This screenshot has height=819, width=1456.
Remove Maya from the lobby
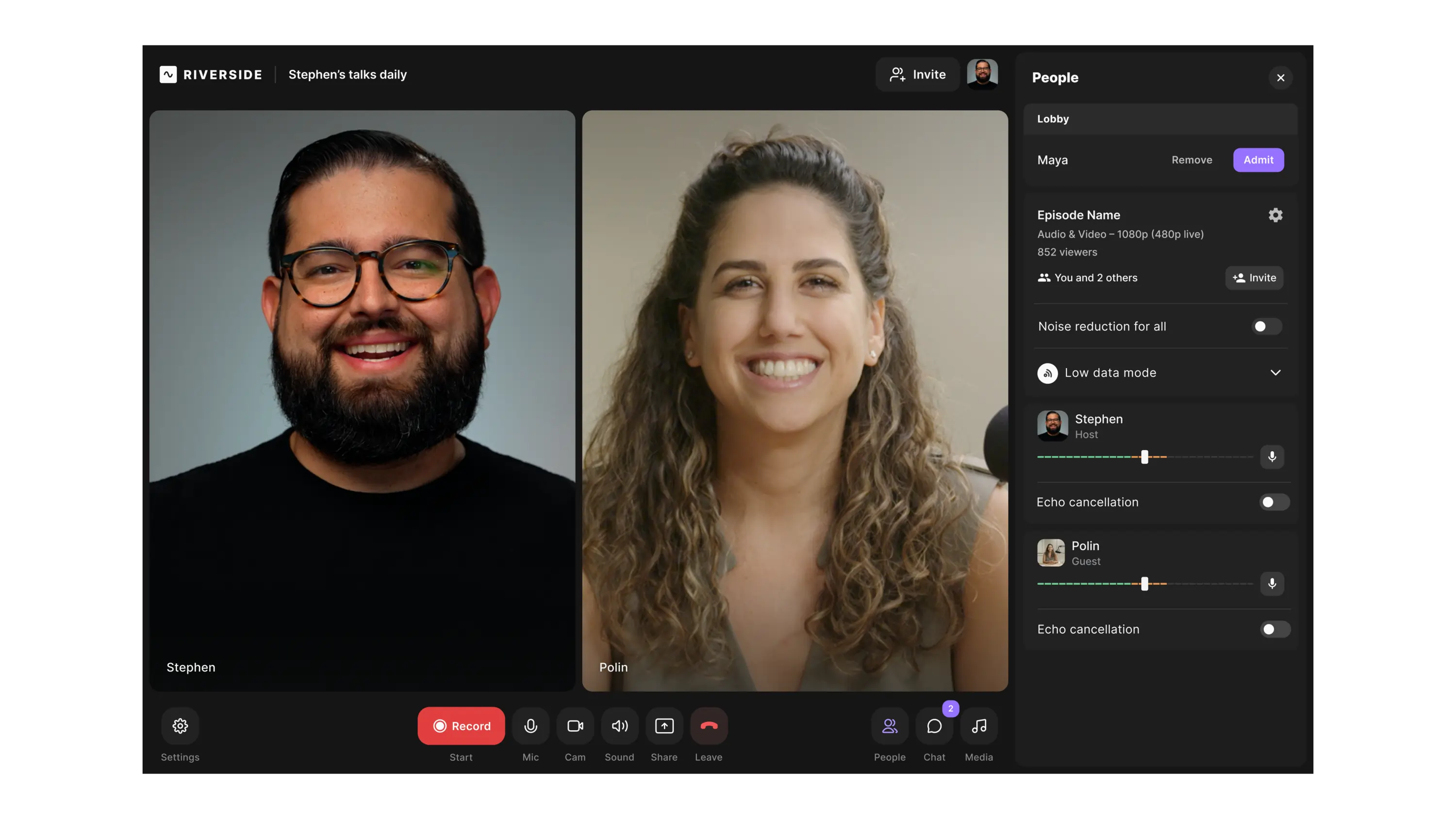coord(1191,160)
